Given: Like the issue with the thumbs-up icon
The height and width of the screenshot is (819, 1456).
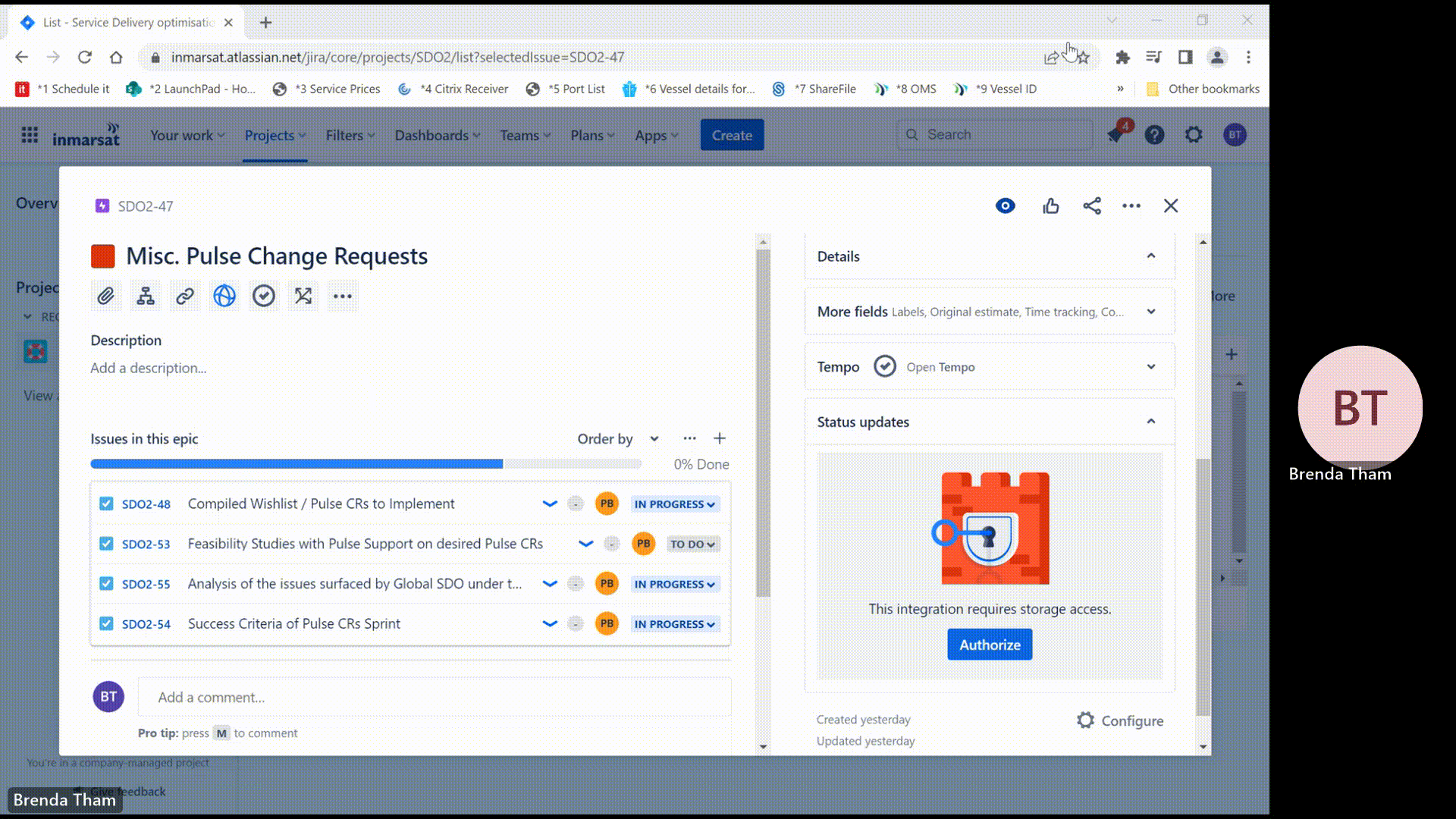Looking at the screenshot, I should coord(1050,206).
